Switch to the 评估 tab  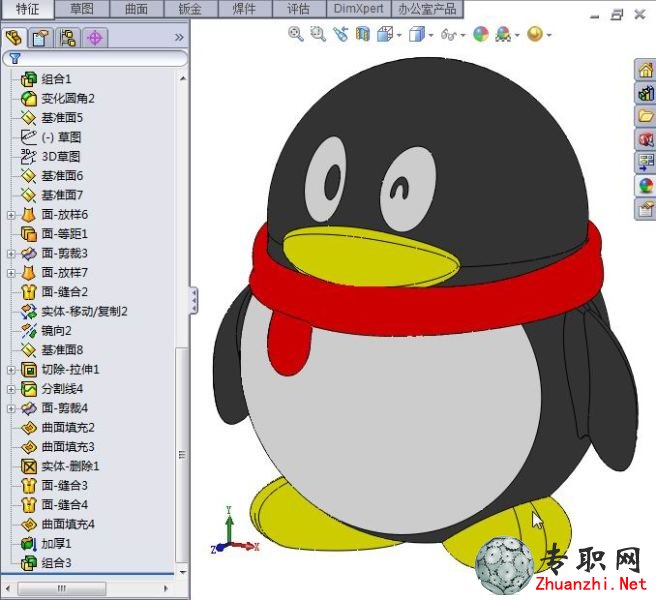coord(299,9)
